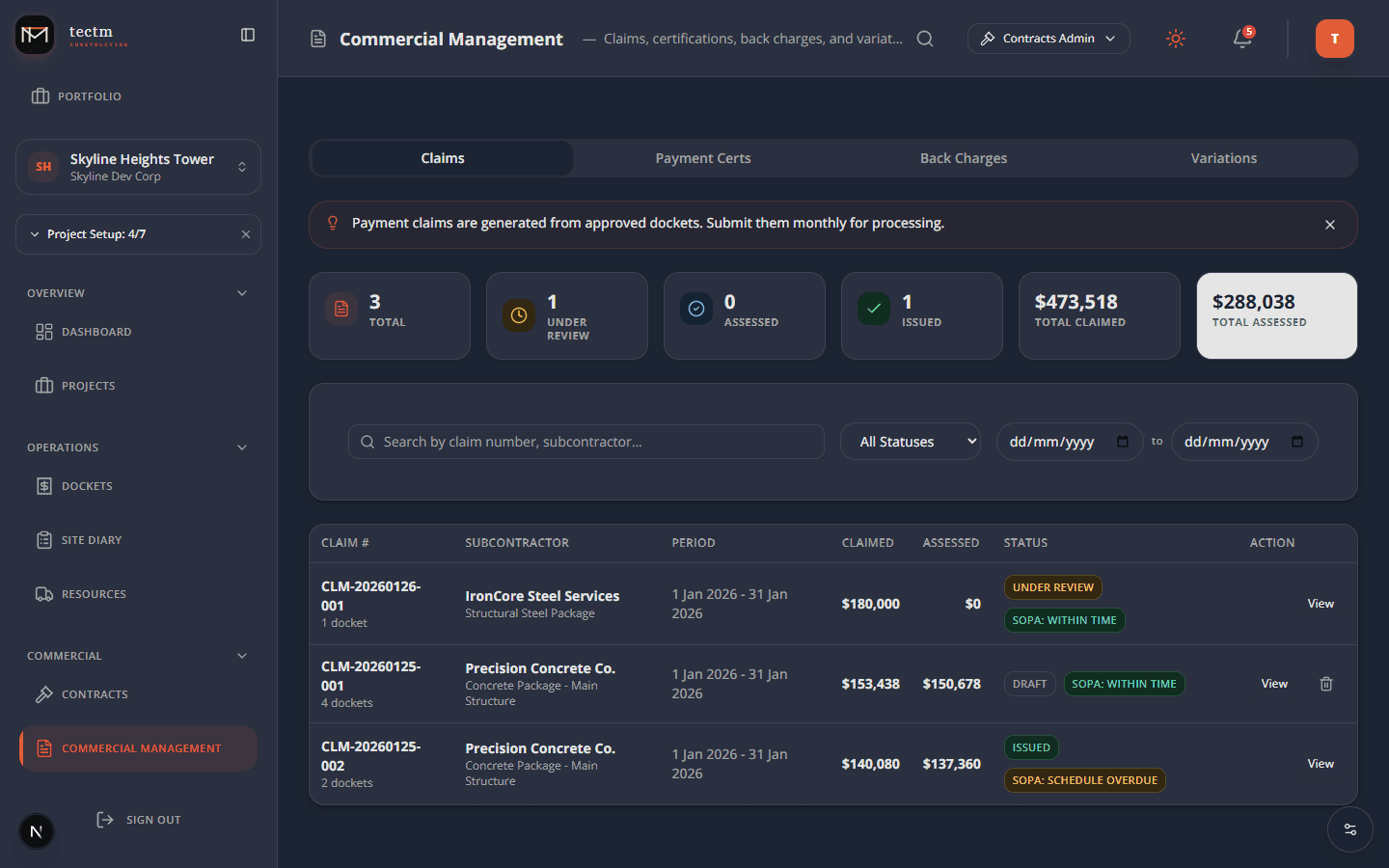Open the notifications bell
The width and height of the screenshot is (1389, 868).
(1241, 39)
